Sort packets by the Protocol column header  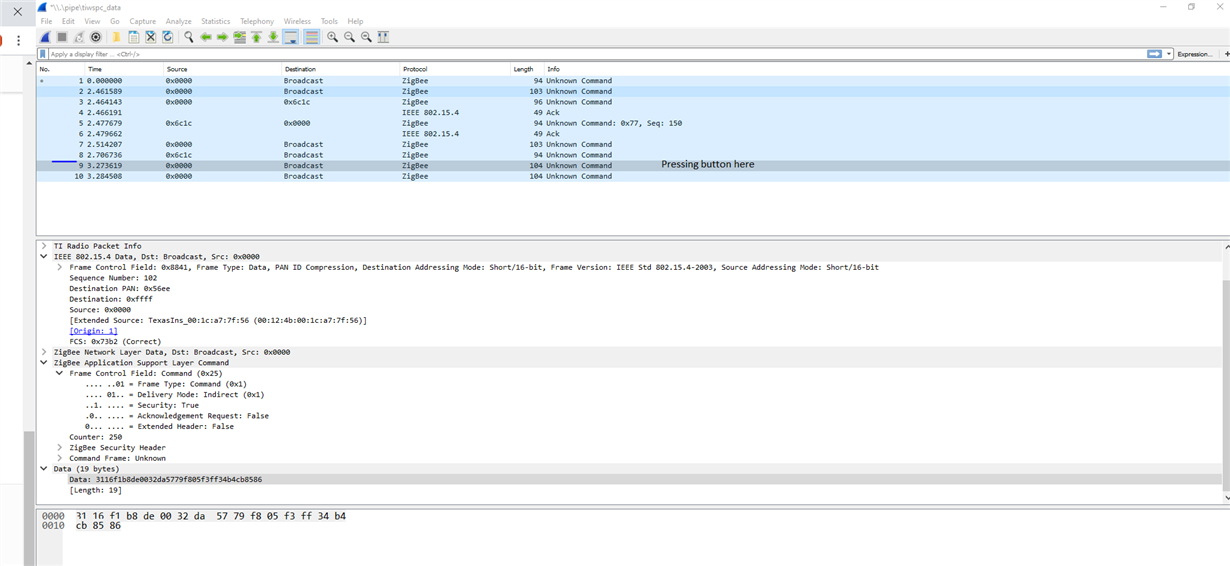click(x=455, y=69)
